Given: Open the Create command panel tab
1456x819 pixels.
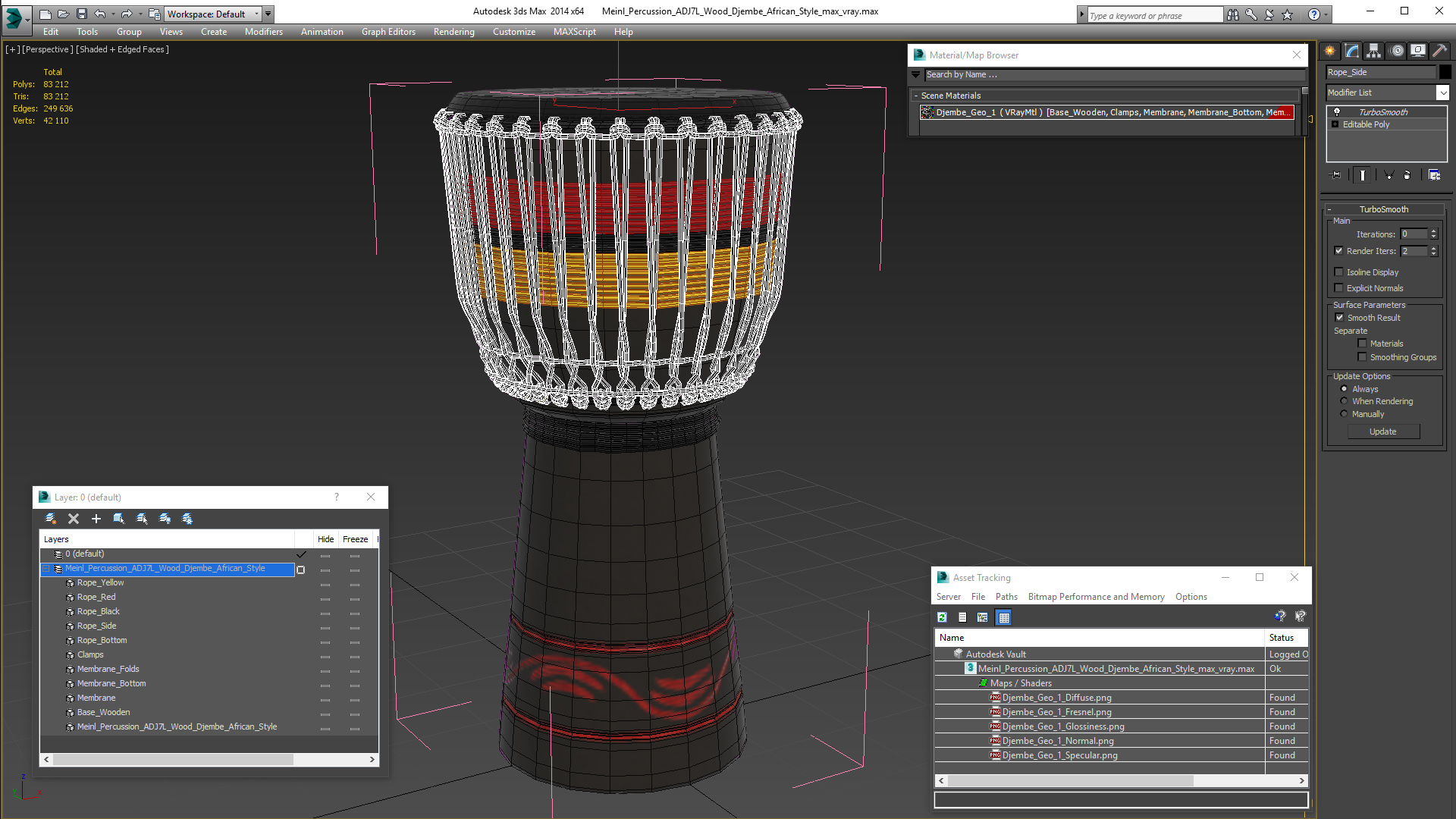Looking at the screenshot, I should [x=1329, y=51].
